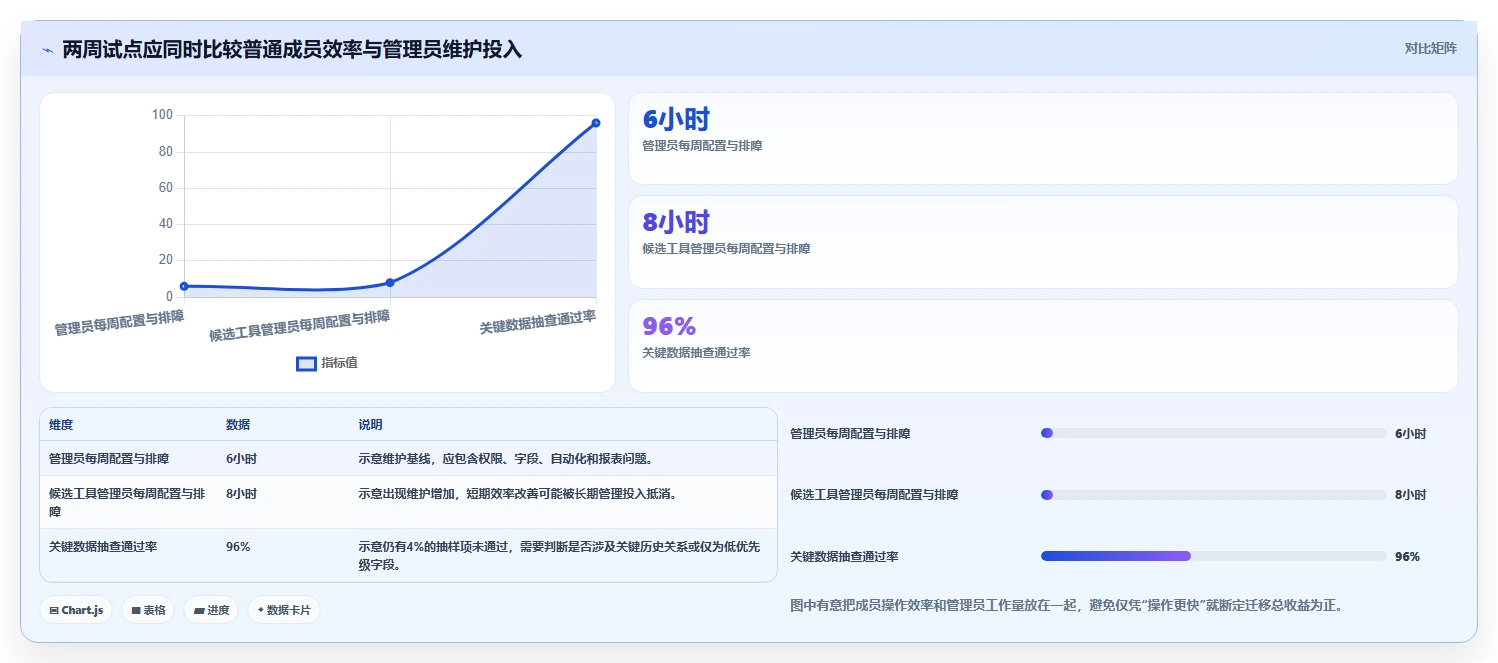Click the 说明 column header
The image size is (1498, 663).
tap(370, 425)
